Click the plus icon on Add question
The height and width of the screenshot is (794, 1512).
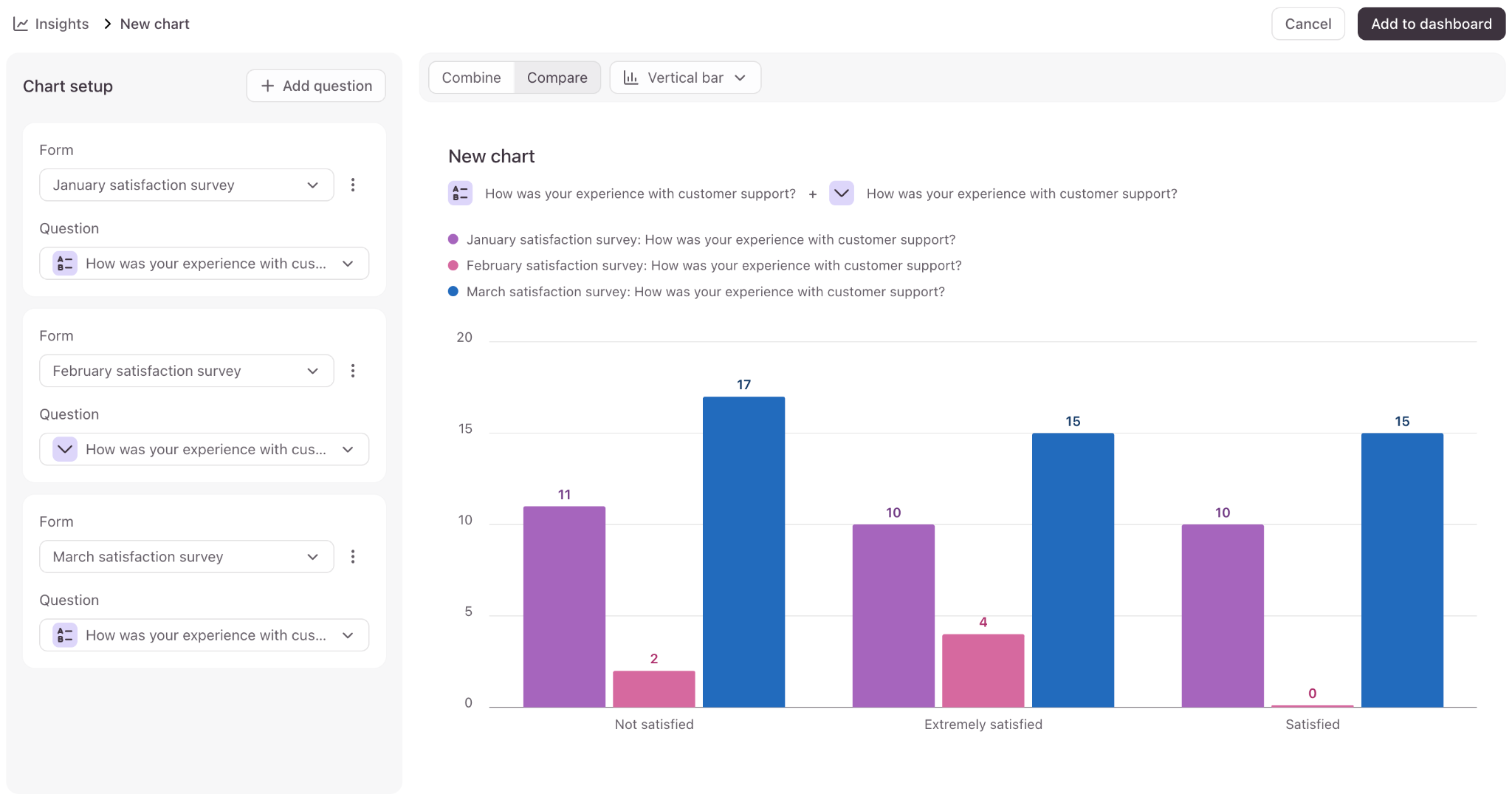(268, 86)
